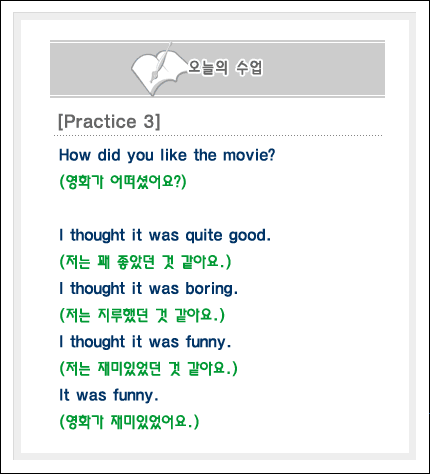Click sentence It was funny.
The width and height of the screenshot is (430, 474).
pos(109,395)
